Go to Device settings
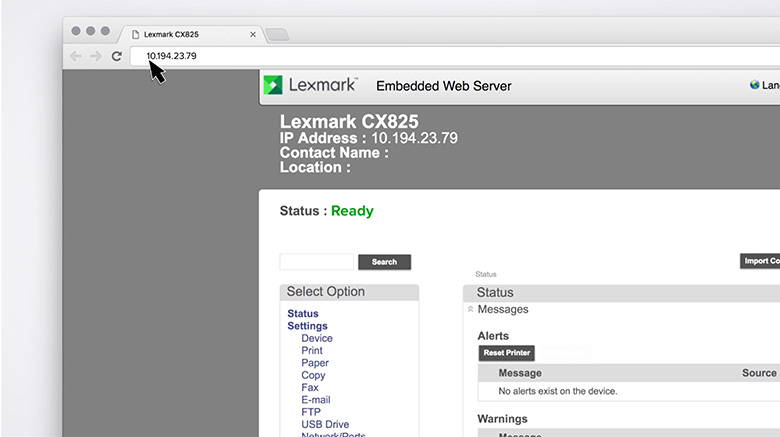 [x=317, y=338]
